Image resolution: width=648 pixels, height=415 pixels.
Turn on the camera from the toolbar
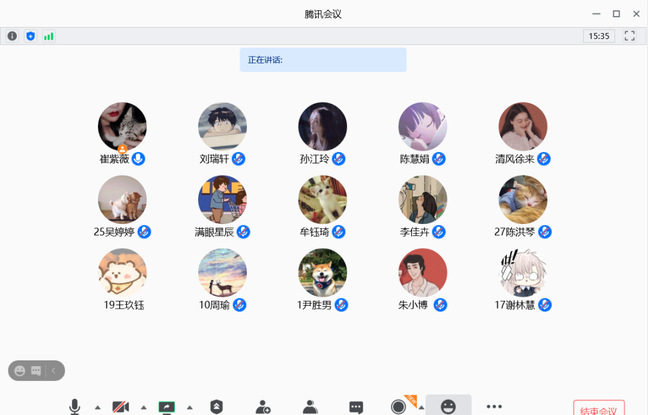tap(120, 406)
